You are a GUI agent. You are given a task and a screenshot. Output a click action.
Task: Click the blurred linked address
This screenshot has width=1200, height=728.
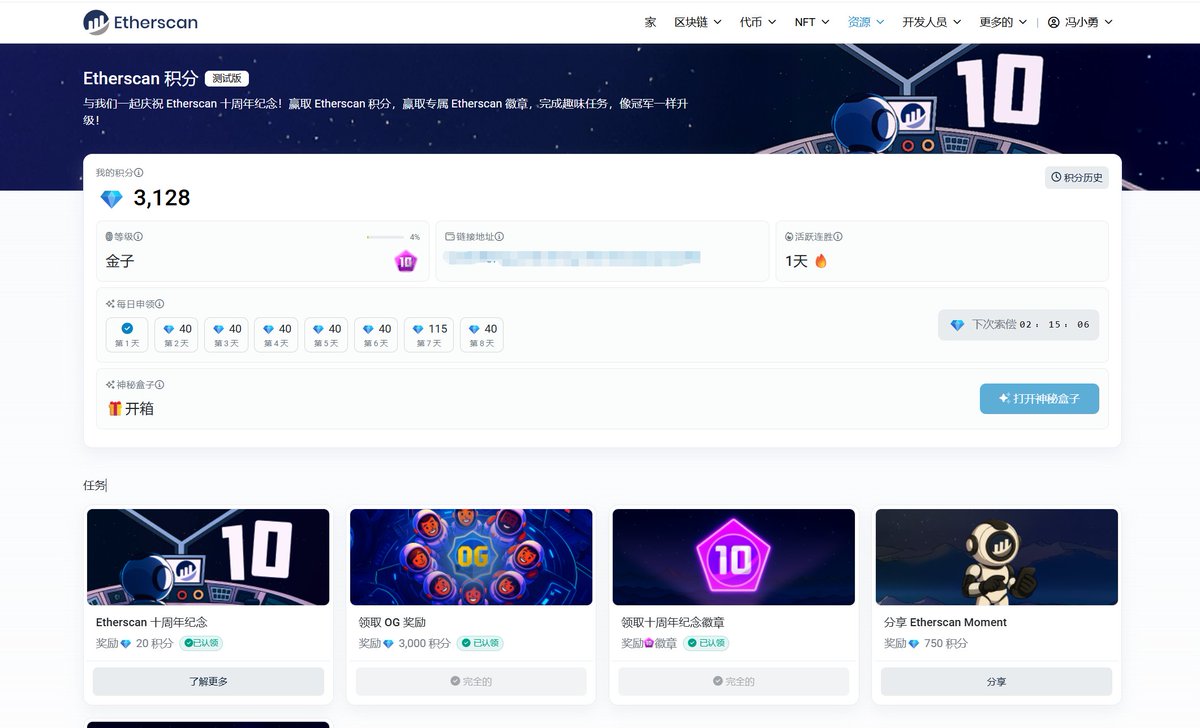pos(573,258)
